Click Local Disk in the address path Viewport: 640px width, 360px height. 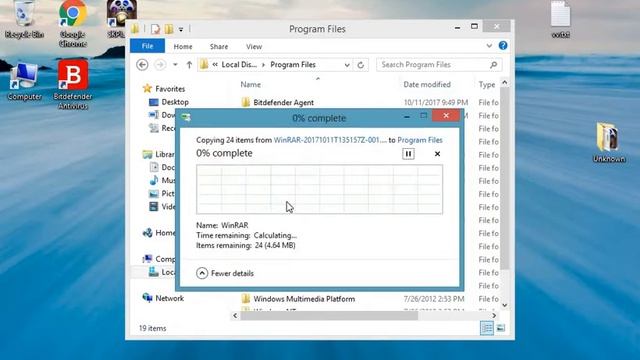click(x=239, y=64)
